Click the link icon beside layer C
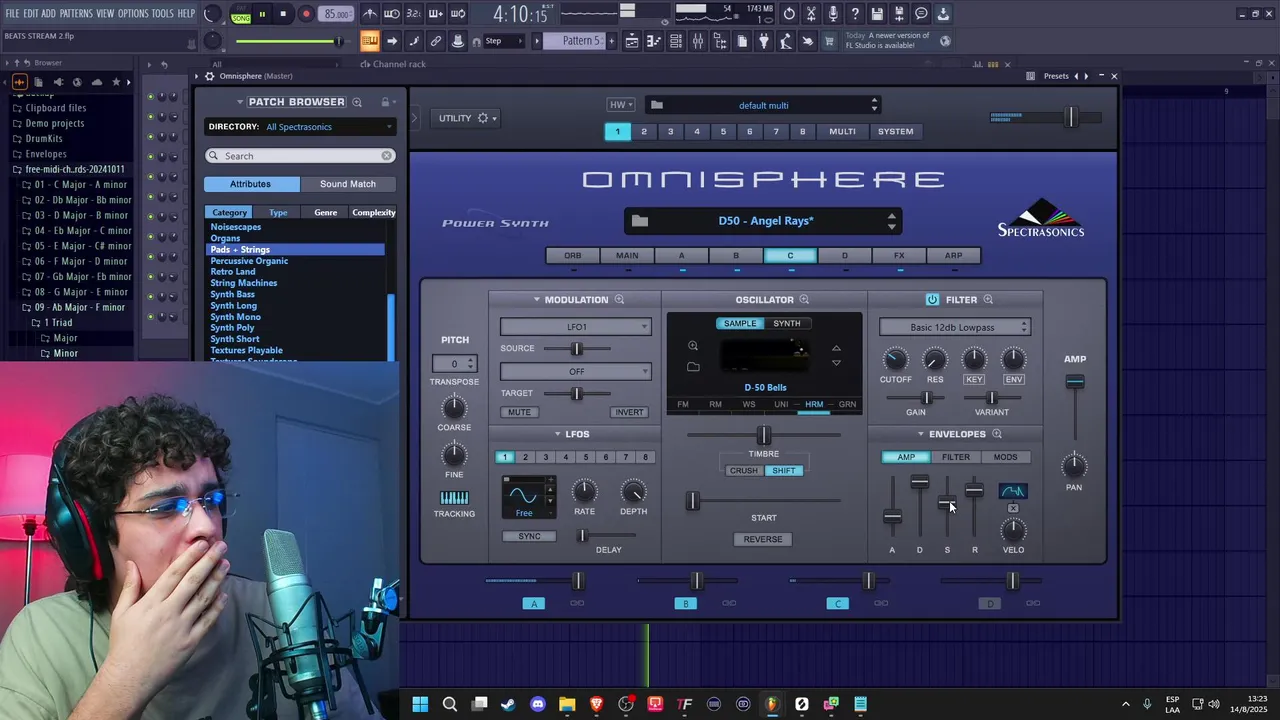 [881, 603]
